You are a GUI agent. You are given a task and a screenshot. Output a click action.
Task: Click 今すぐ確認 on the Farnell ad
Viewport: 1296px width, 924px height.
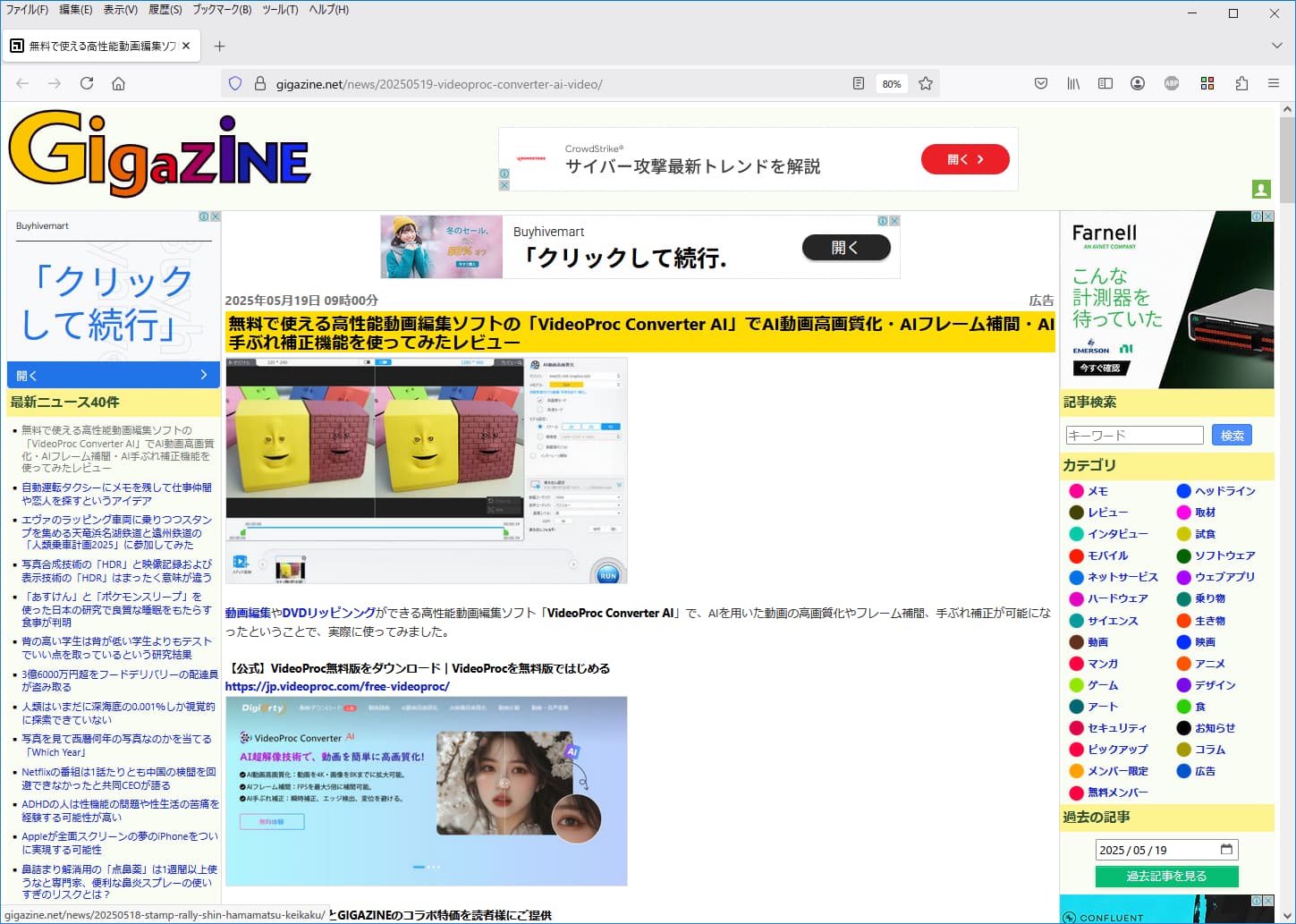coord(1100,368)
